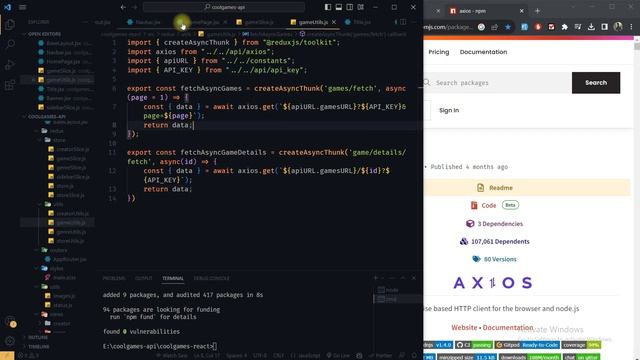Screen dimensions: 640x360
Task: Switch to the Output panel tab
Action: point(144,278)
